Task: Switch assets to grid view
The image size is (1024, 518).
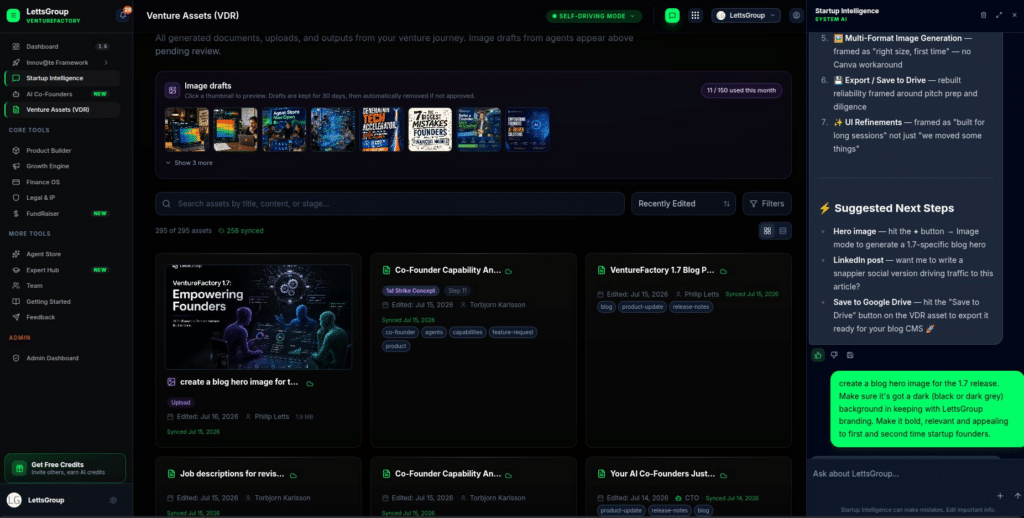Action: coord(767,231)
